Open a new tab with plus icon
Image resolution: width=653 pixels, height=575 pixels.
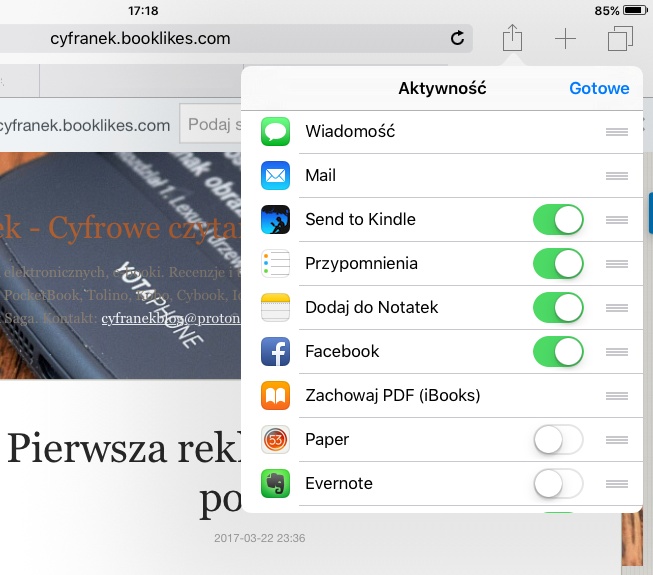(566, 39)
